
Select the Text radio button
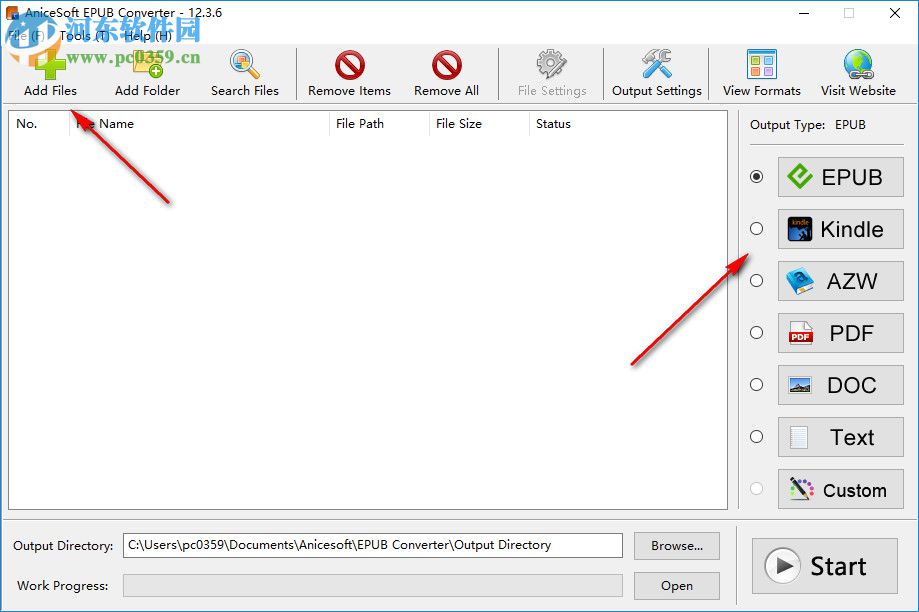pos(757,437)
